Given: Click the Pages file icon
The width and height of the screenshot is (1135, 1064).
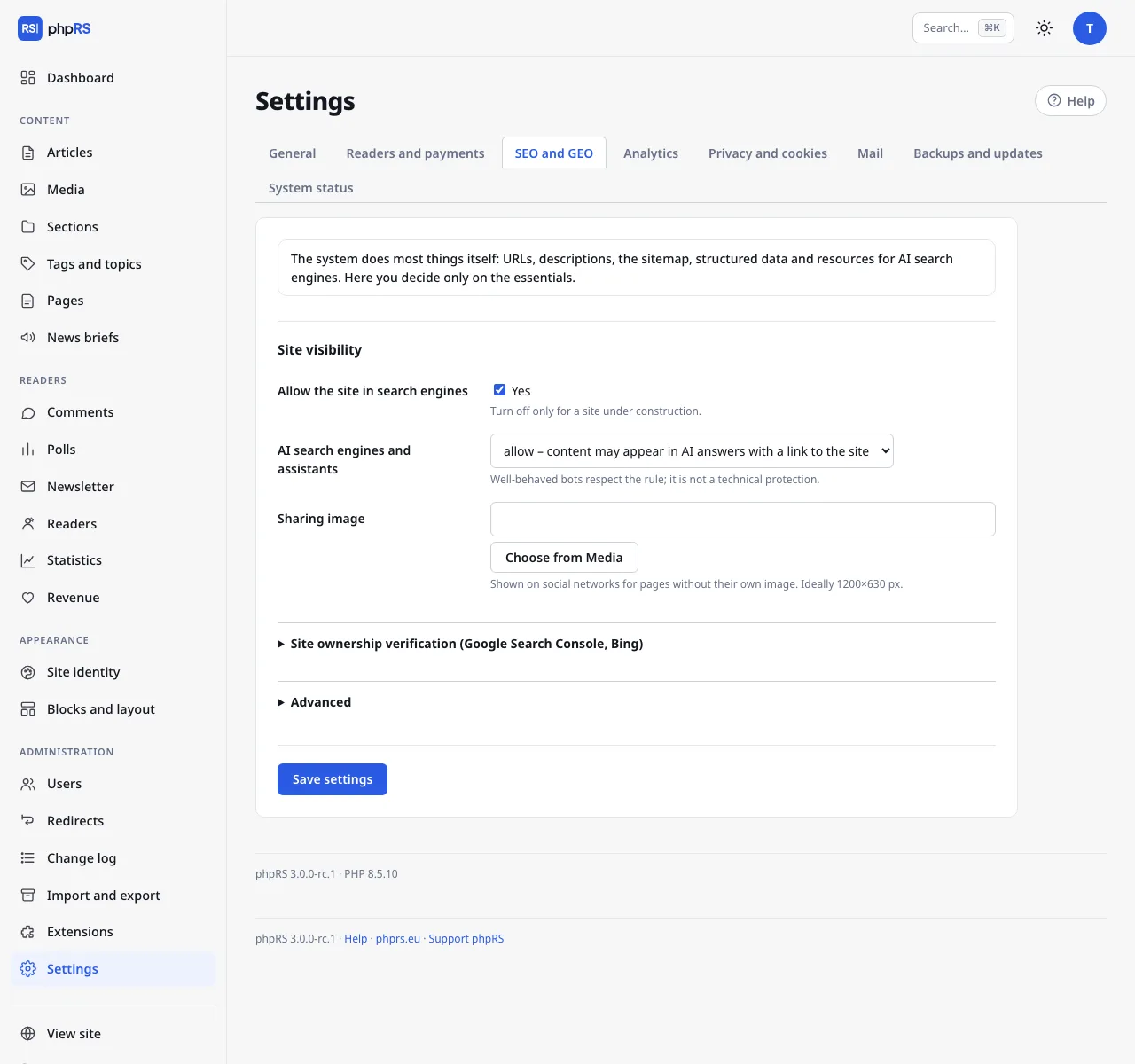Looking at the screenshot, I should (28, 301).
